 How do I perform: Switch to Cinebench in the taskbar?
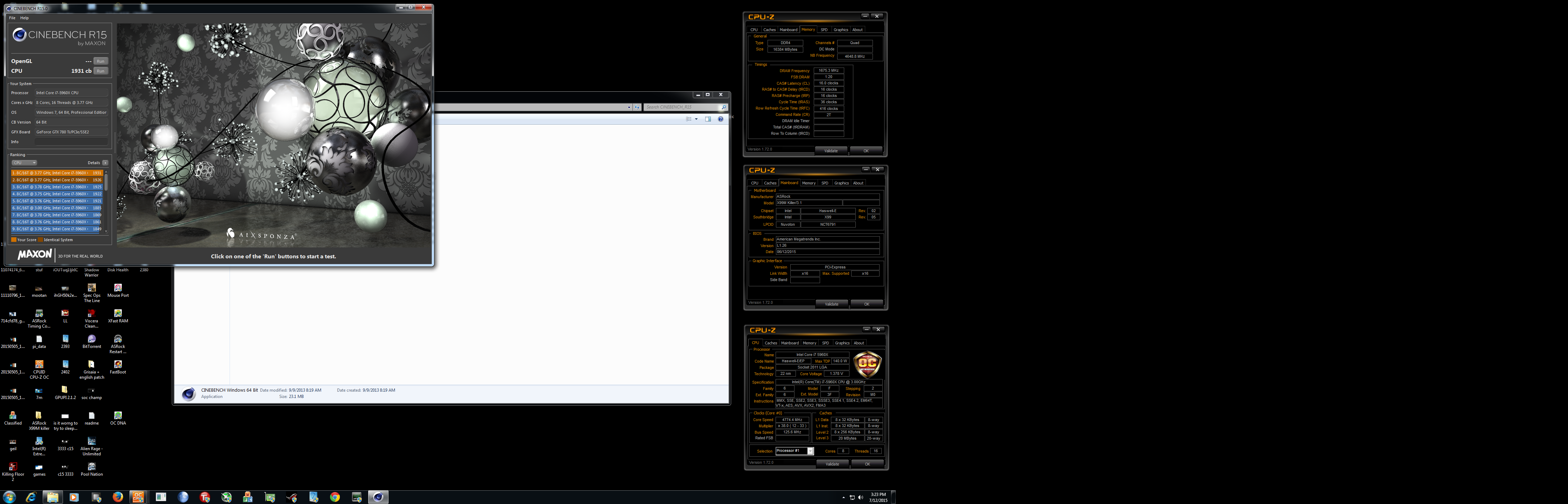click(378, 497)
